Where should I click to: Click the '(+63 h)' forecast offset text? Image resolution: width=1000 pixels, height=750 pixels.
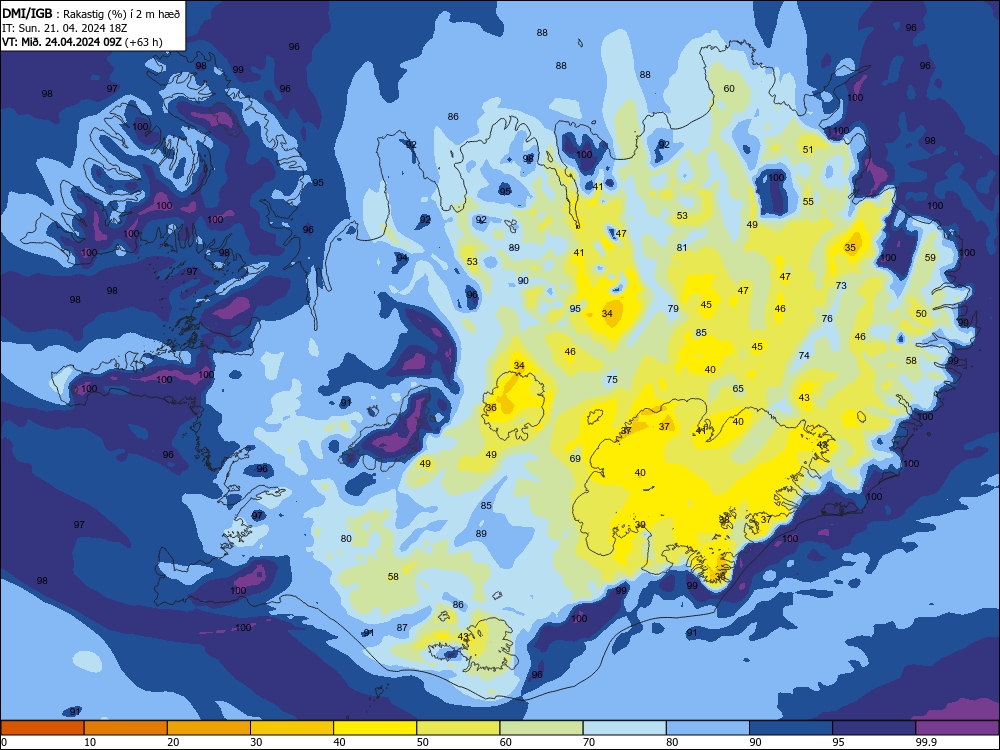point(144,42)
